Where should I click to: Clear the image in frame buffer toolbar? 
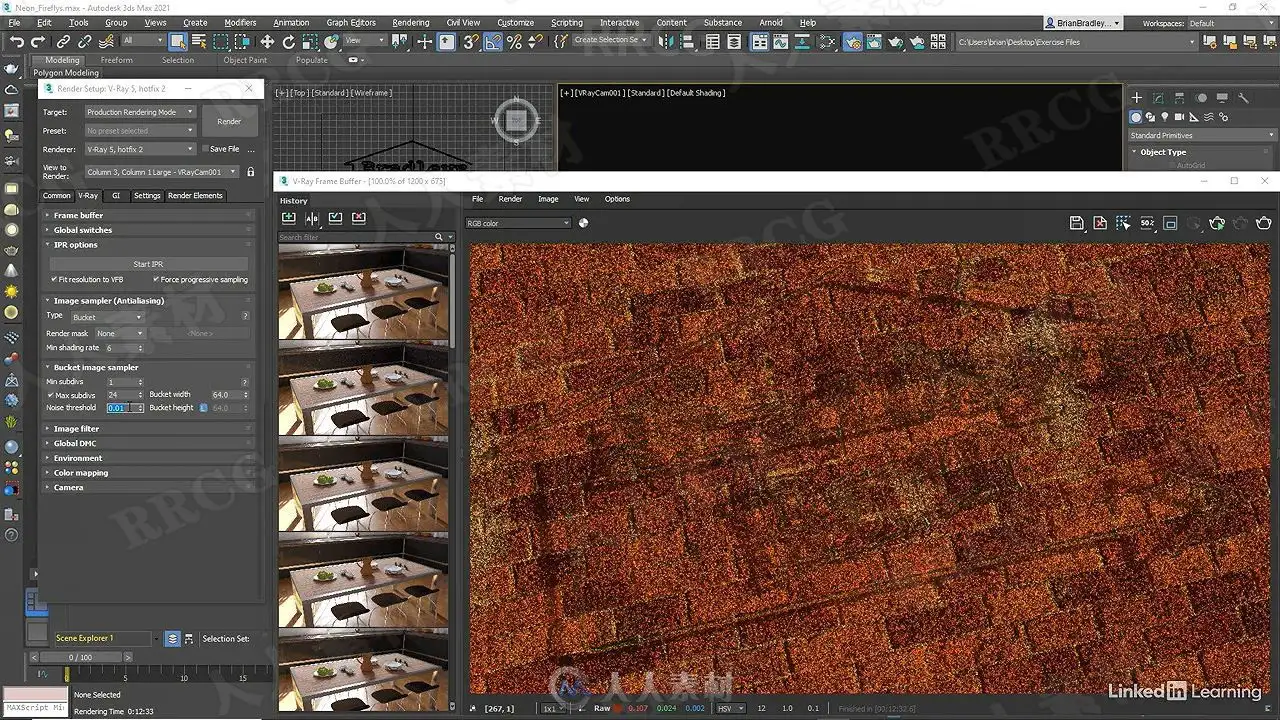point(1100,223)
